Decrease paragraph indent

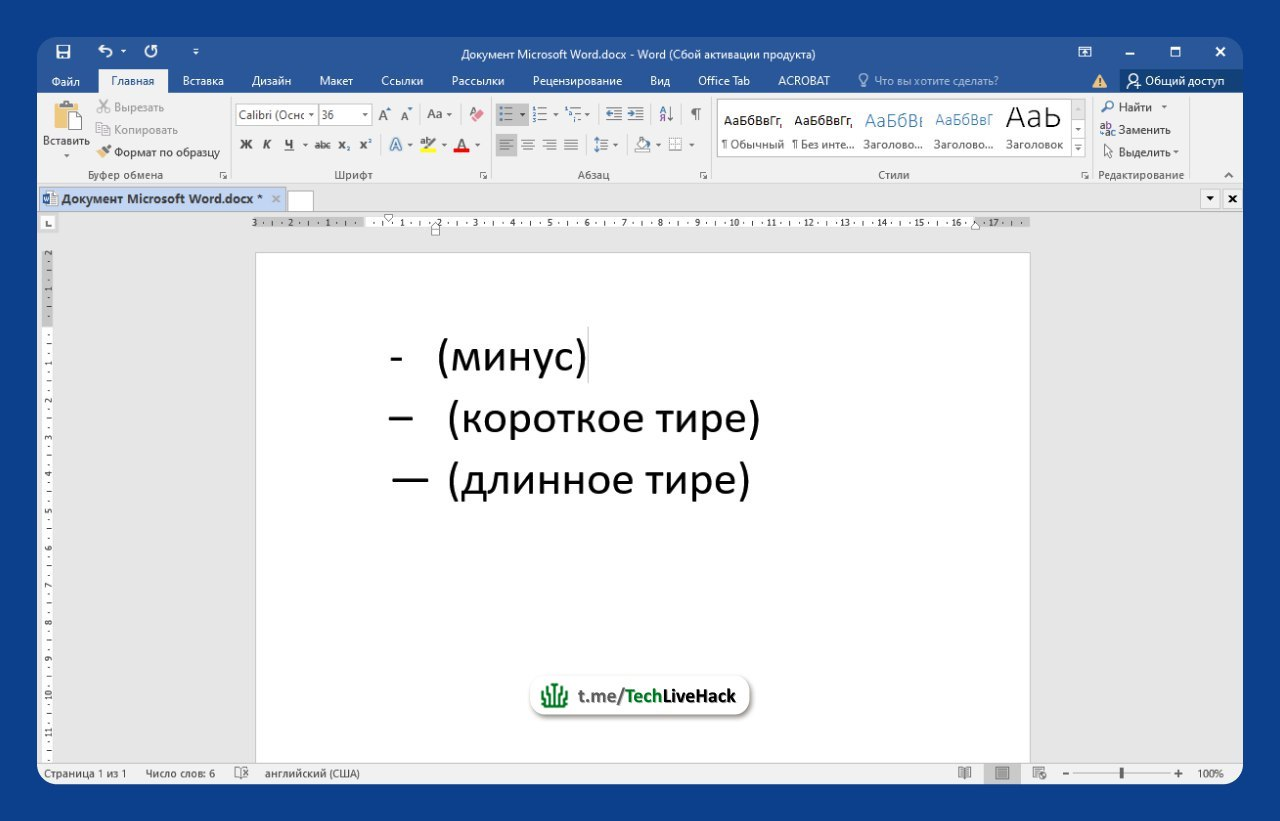pyautogui.click(x=614, y=114)
